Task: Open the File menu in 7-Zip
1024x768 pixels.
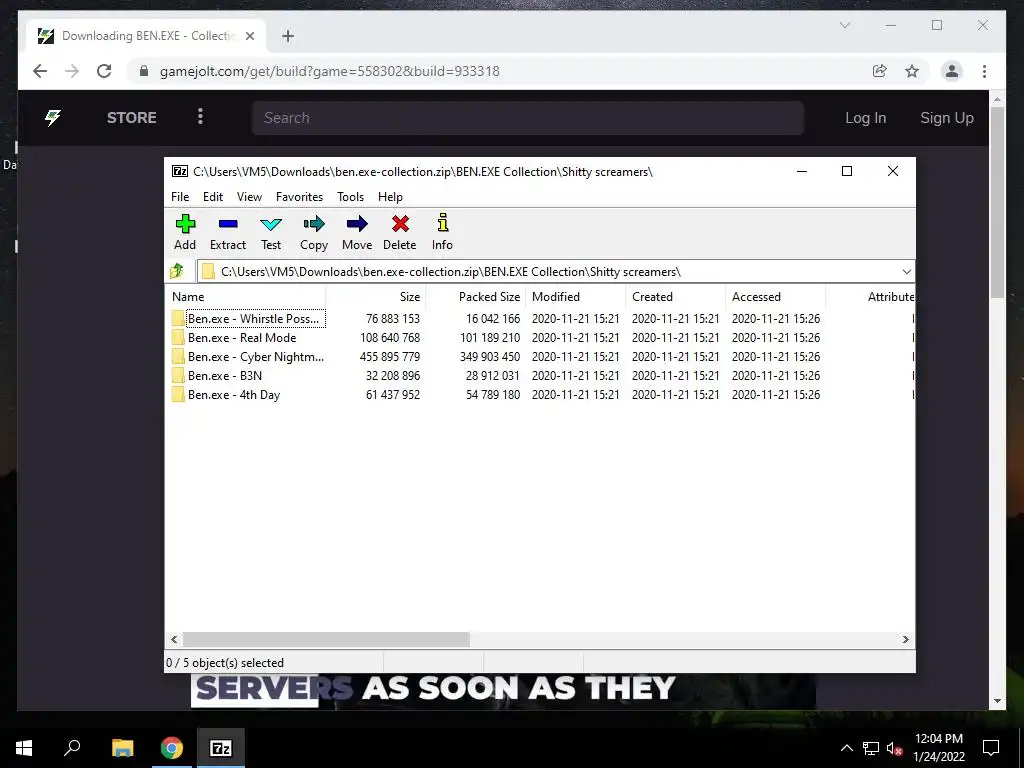Action: (180, 197)
